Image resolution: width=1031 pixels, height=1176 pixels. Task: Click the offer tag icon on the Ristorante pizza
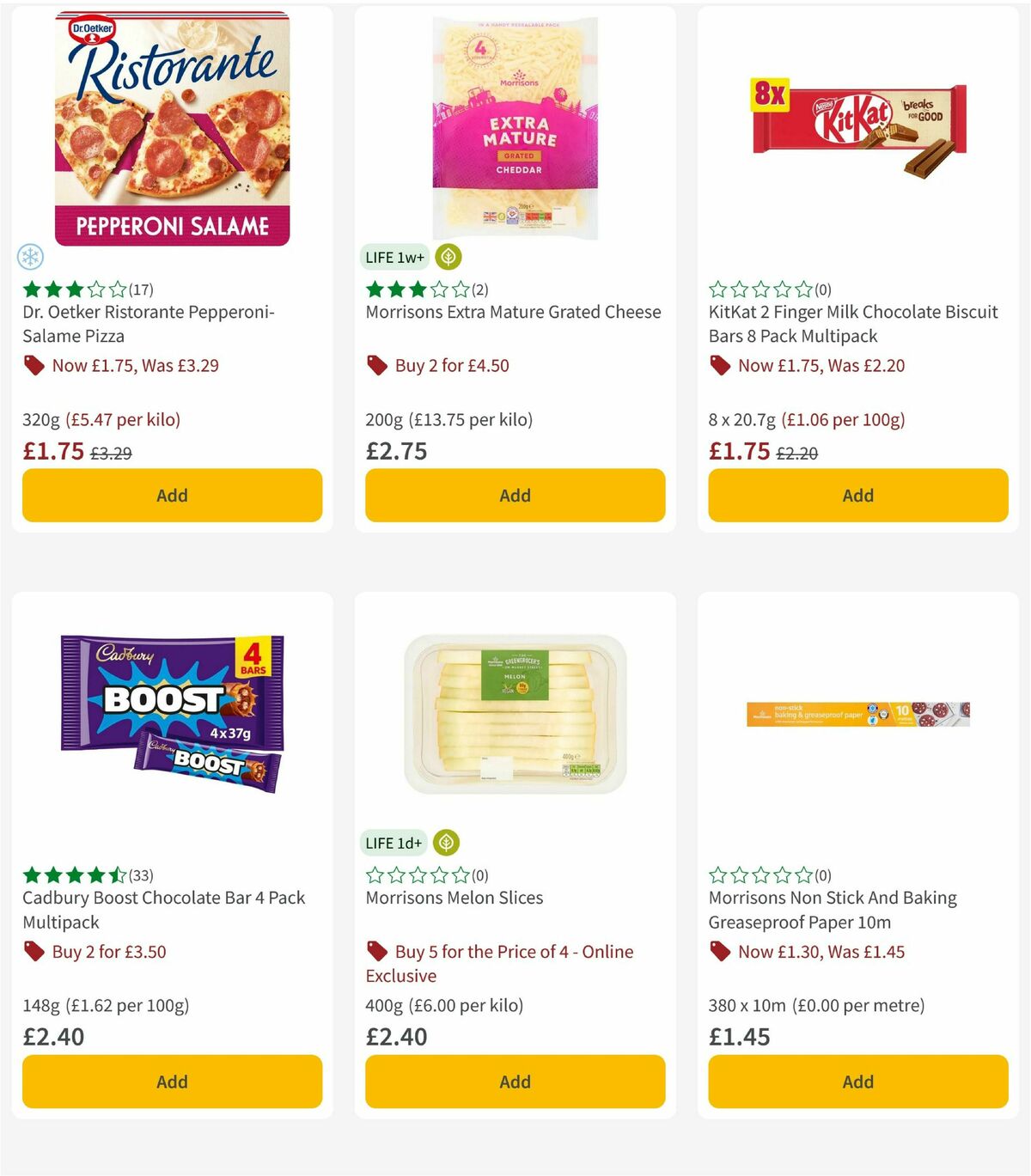34,364
